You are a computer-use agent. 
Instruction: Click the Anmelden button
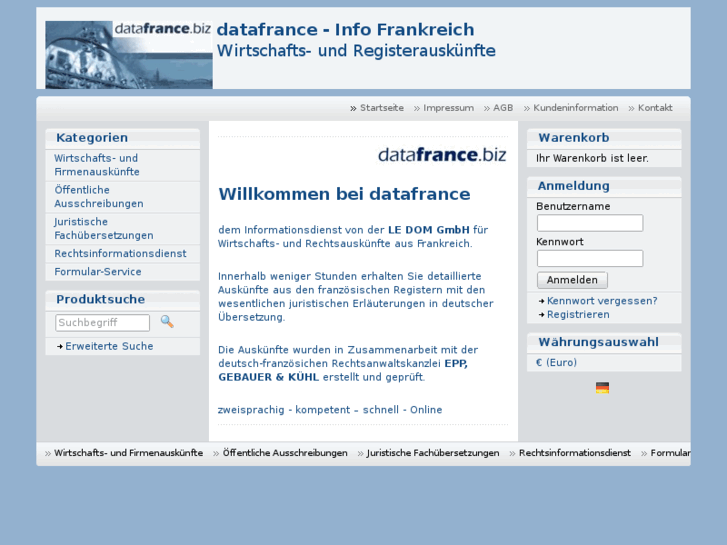pos(572,280)
